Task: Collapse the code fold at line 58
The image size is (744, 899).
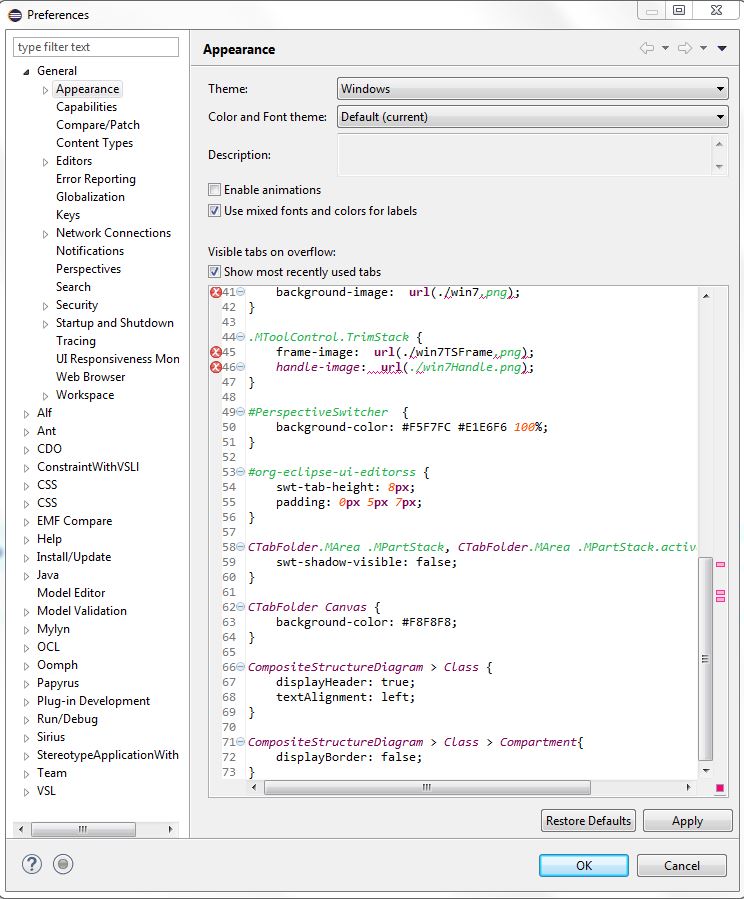Action: tap(241, 547)
